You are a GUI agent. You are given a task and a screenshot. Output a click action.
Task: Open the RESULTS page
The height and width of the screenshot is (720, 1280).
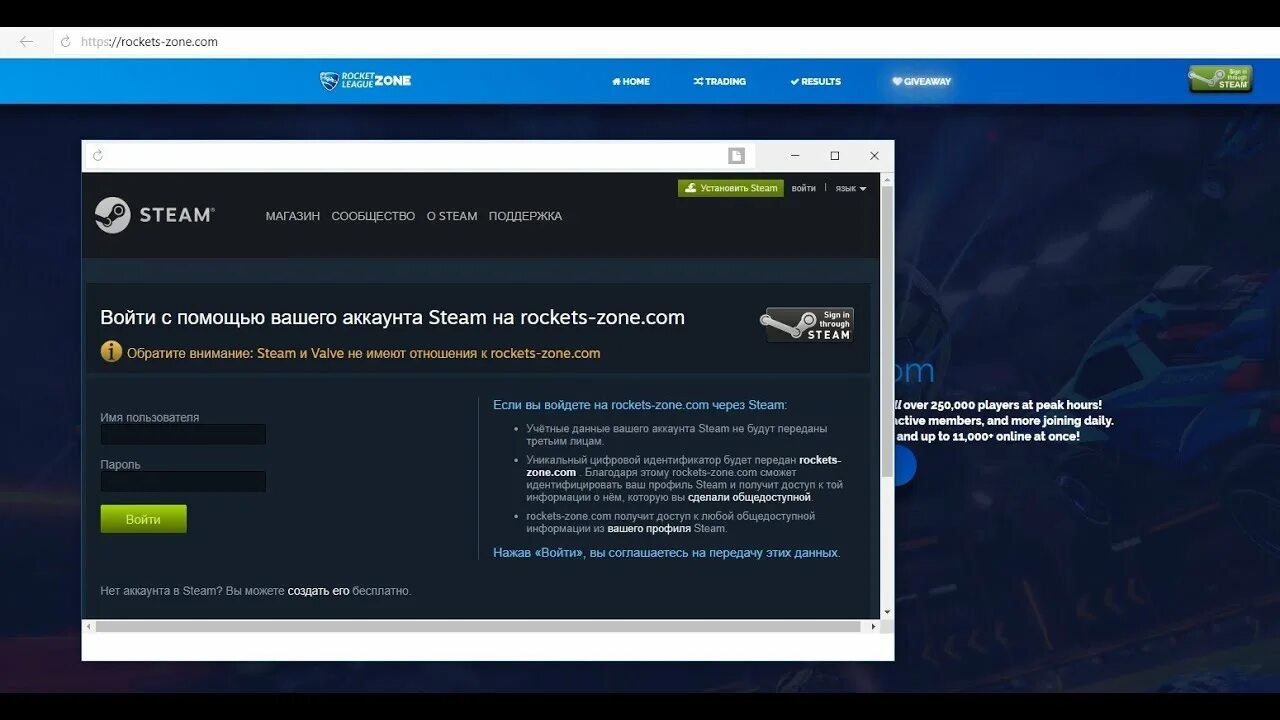[816, 82]
